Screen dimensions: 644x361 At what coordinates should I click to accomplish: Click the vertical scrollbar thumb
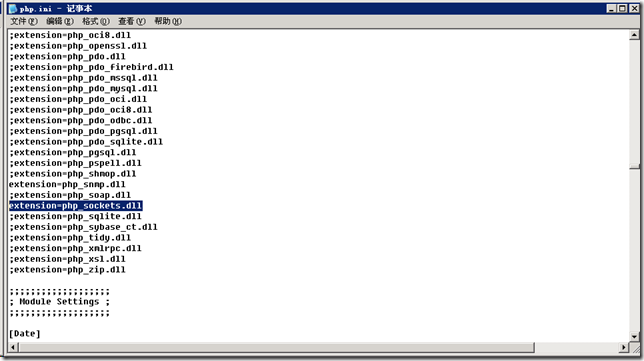pos(634,166)
